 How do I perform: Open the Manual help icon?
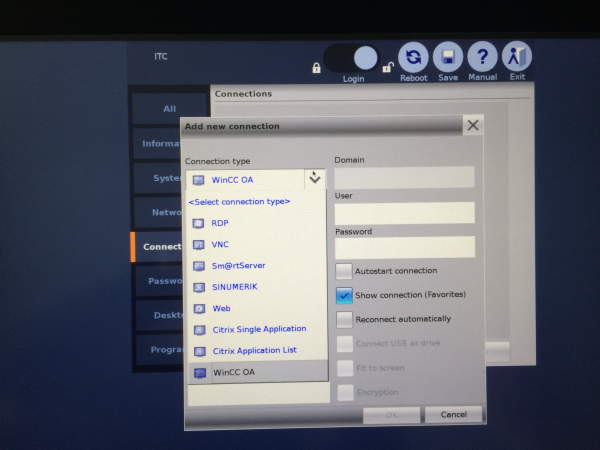click(x=482, y=57)
